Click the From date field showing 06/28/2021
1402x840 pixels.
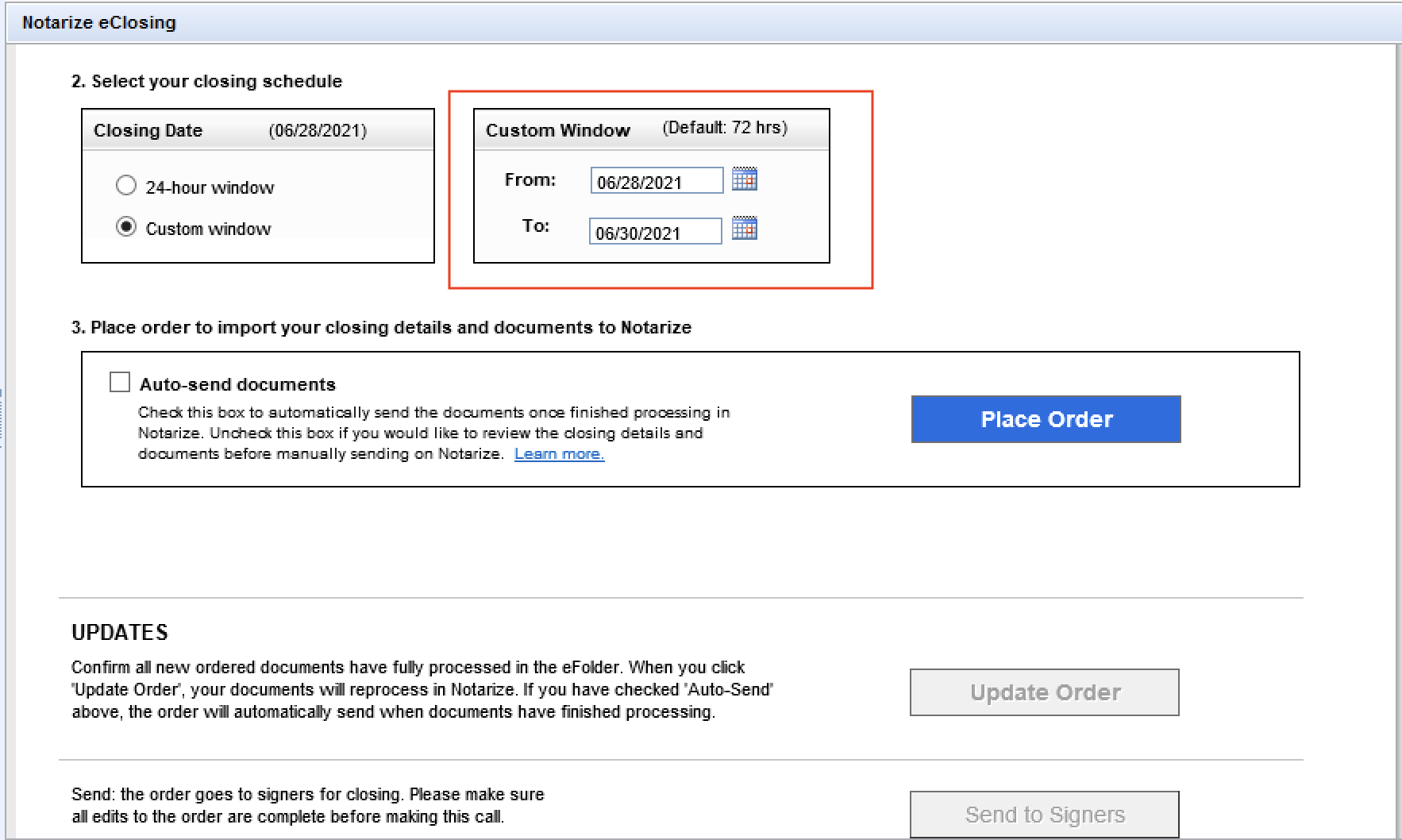pos(657,181)
